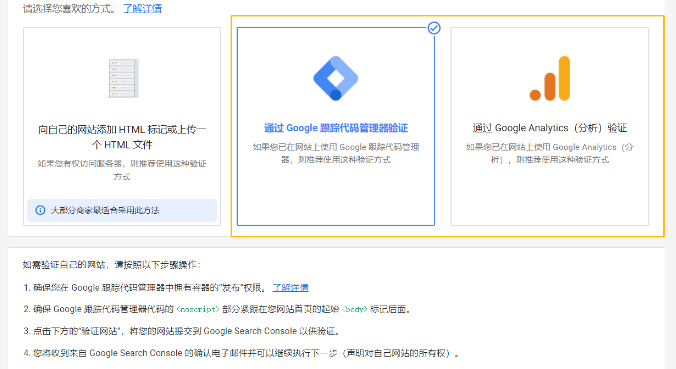676x369 pixels.
Task: Select 通过 Google 跟踪代码管理器验证 title
Action: 336,128
